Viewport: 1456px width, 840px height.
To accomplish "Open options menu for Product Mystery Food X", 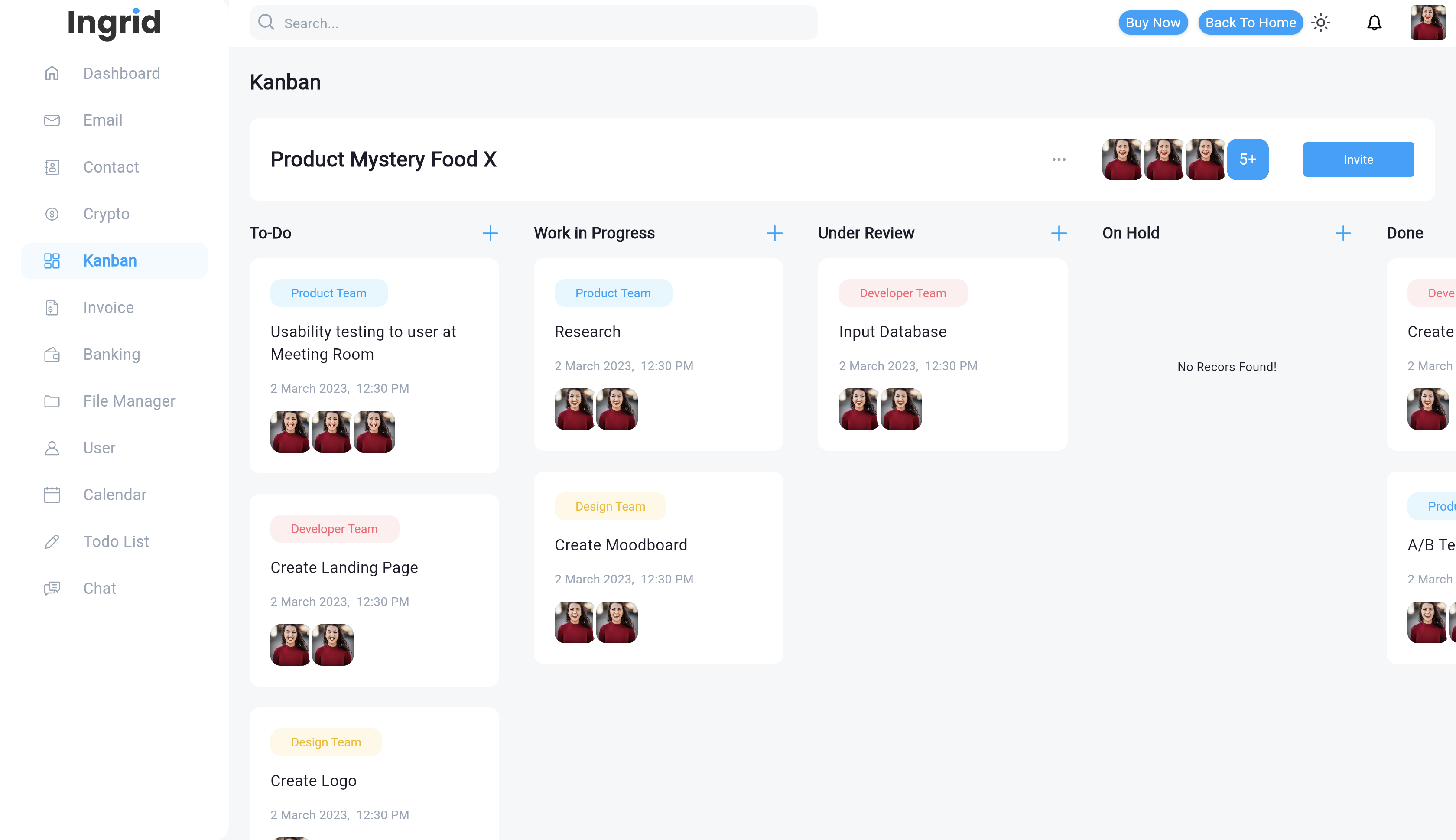I will click(x=1059, y=159).
